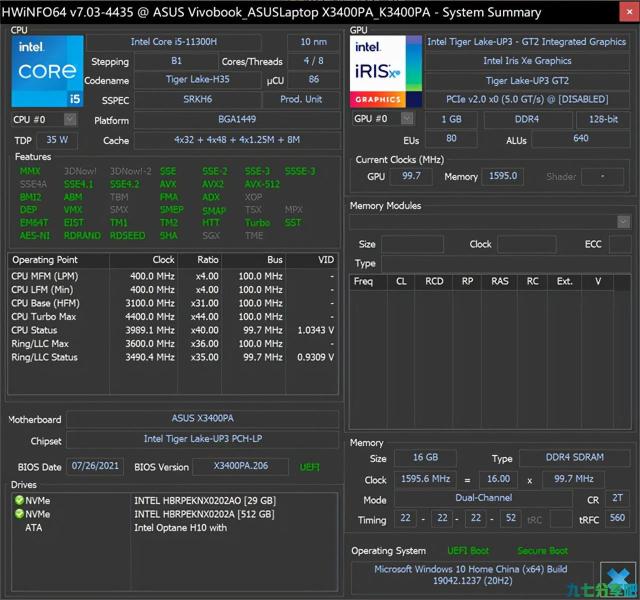Click the SSPEC value SRKH6
This screenshot has width=640, height=600.
(x=198, y=99)
